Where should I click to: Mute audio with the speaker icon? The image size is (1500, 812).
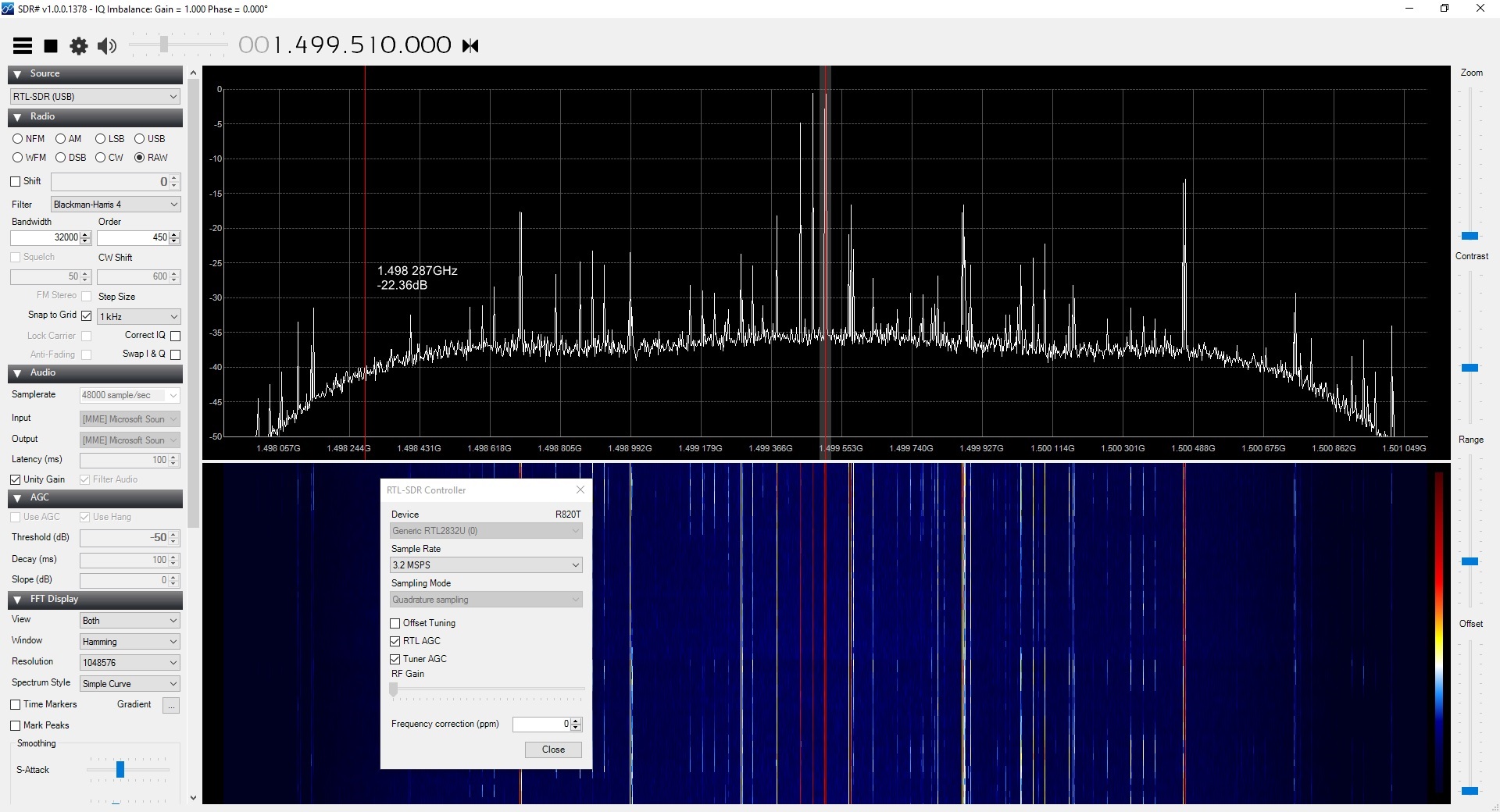[x=107, y=46]
